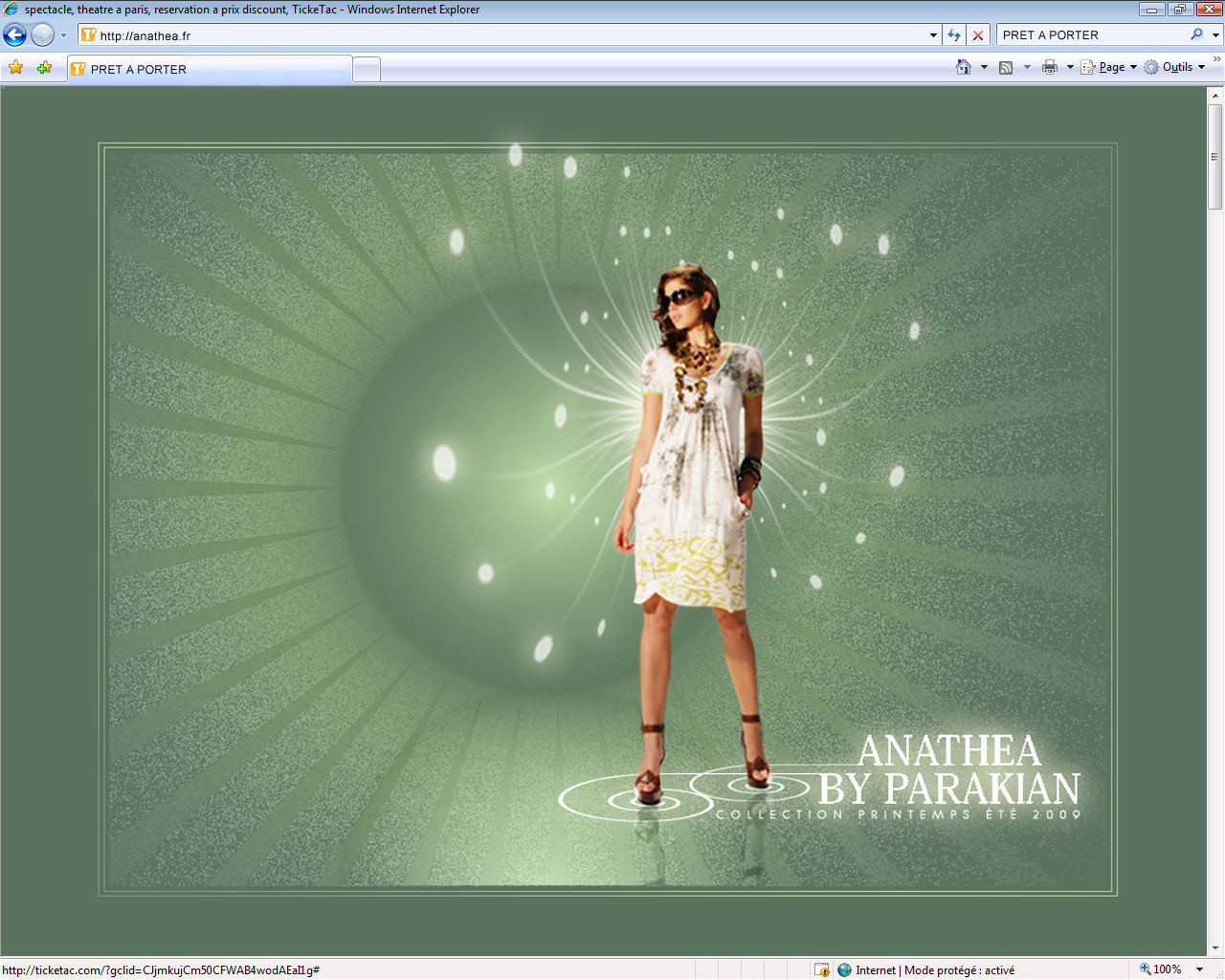Run the search with the magnifier icon
Image resolution: width=1225 pixels, height=980 pixels.
pos(1196,34)
